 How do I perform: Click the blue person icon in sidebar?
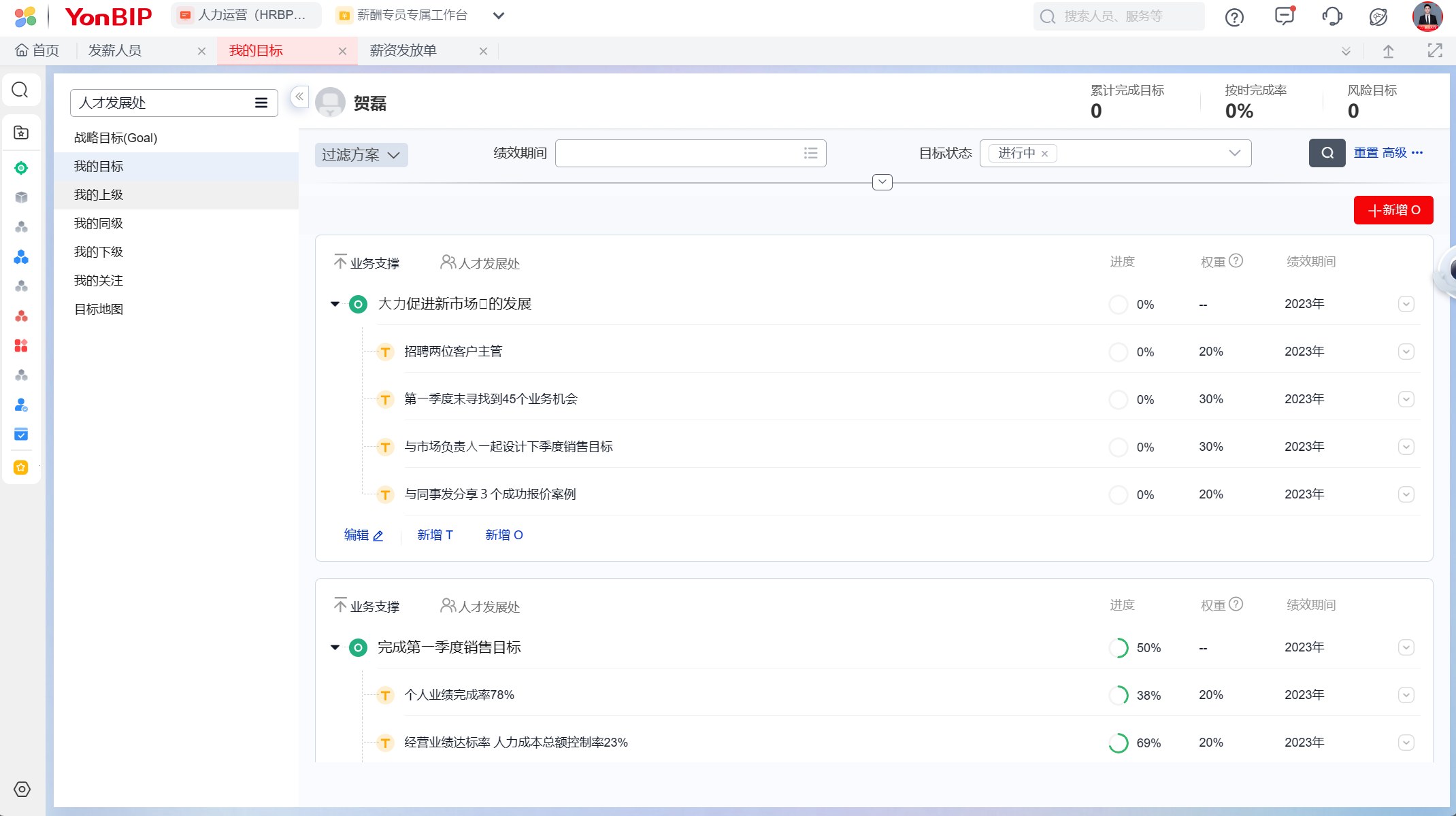(x=21, y=405)
